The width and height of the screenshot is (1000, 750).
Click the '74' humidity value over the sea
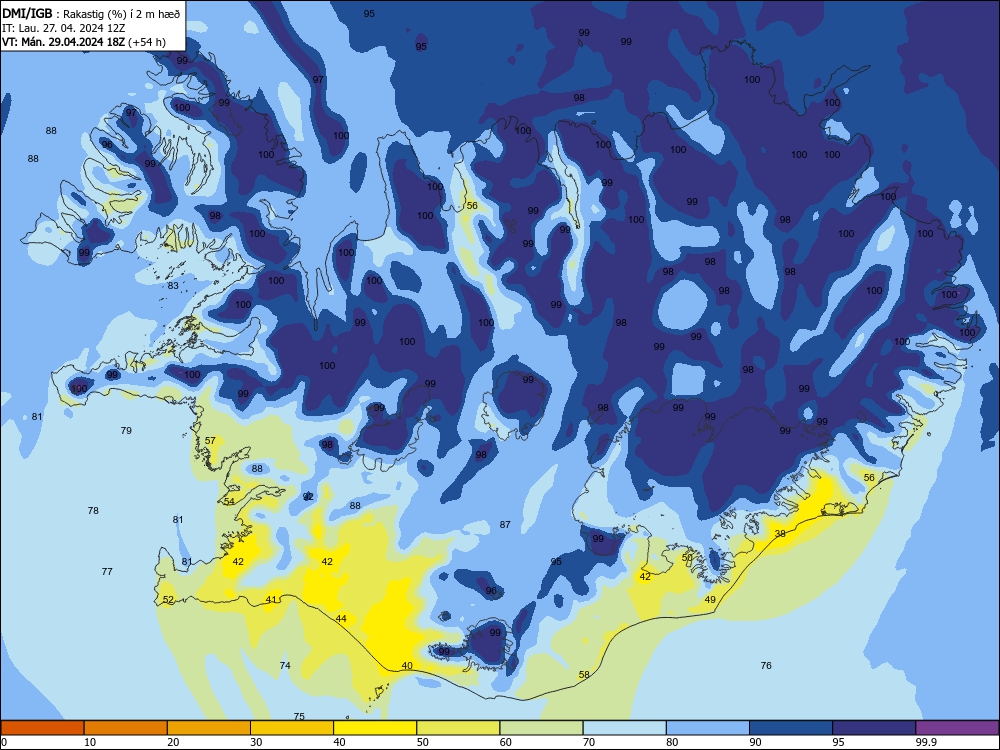click(285, 665)
